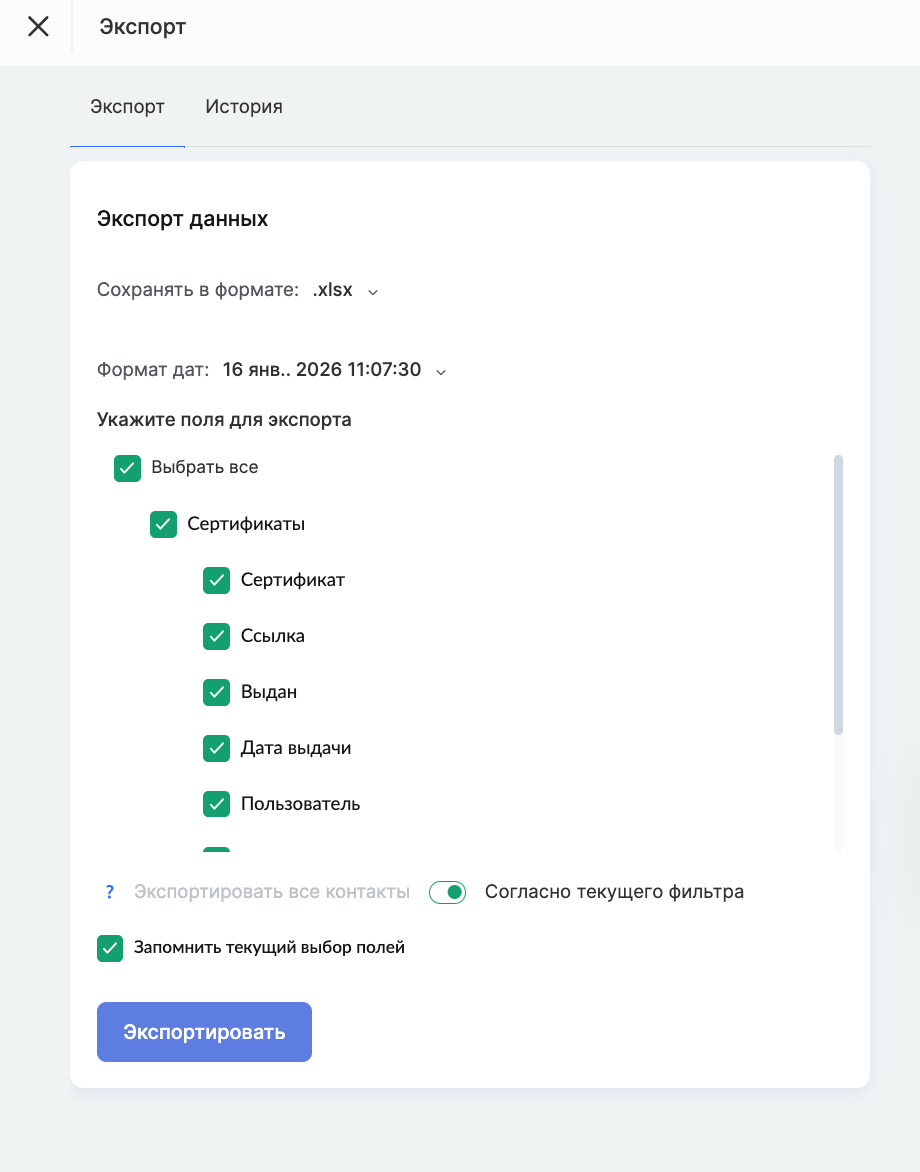Uncheck Запомнить текущий выбор полей
This screenshot has width=920, height=1172.
click(x=110, y=948)
